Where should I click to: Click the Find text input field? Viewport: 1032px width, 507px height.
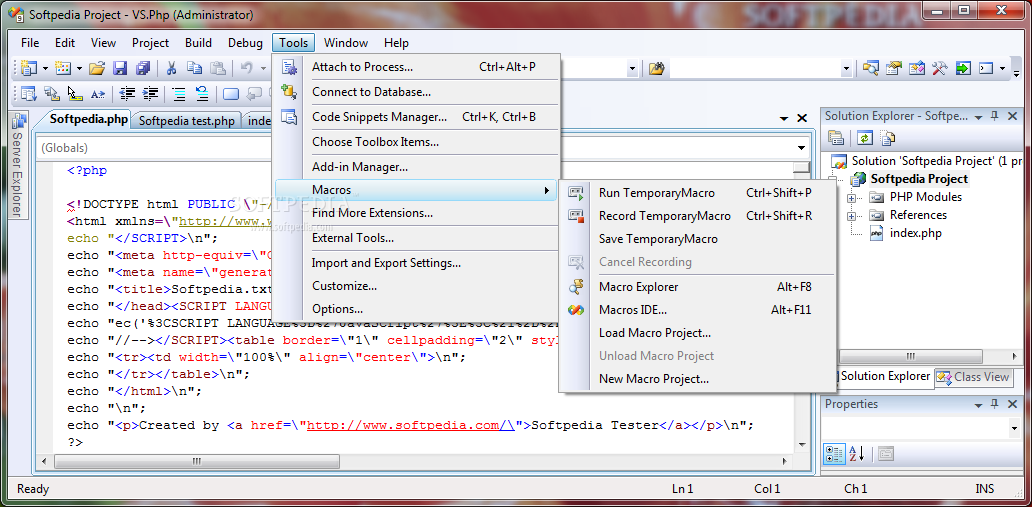coord(756,68)
